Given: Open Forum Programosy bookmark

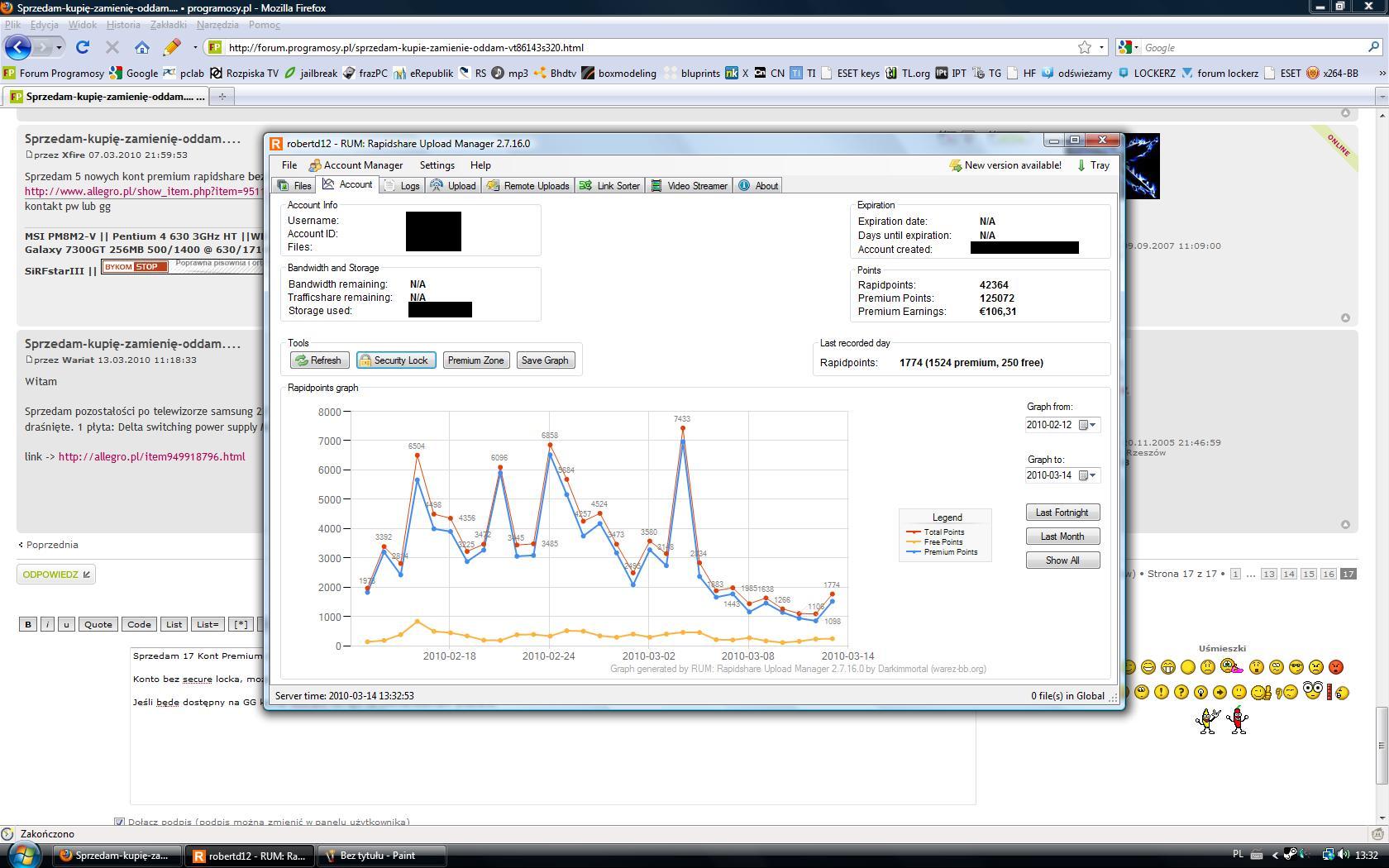Looking at the screenshot, I should click(54, 73).
